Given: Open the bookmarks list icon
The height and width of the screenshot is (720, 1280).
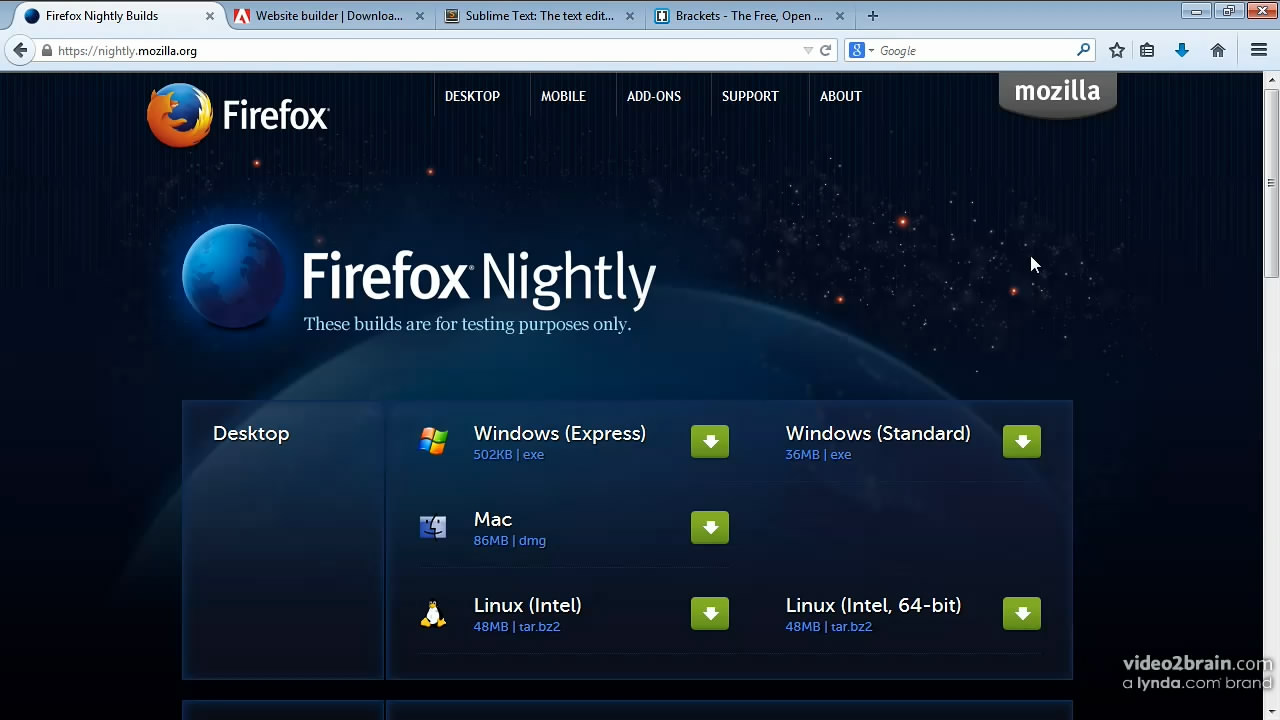Looking at the screenshot, I should [1148, 50].
